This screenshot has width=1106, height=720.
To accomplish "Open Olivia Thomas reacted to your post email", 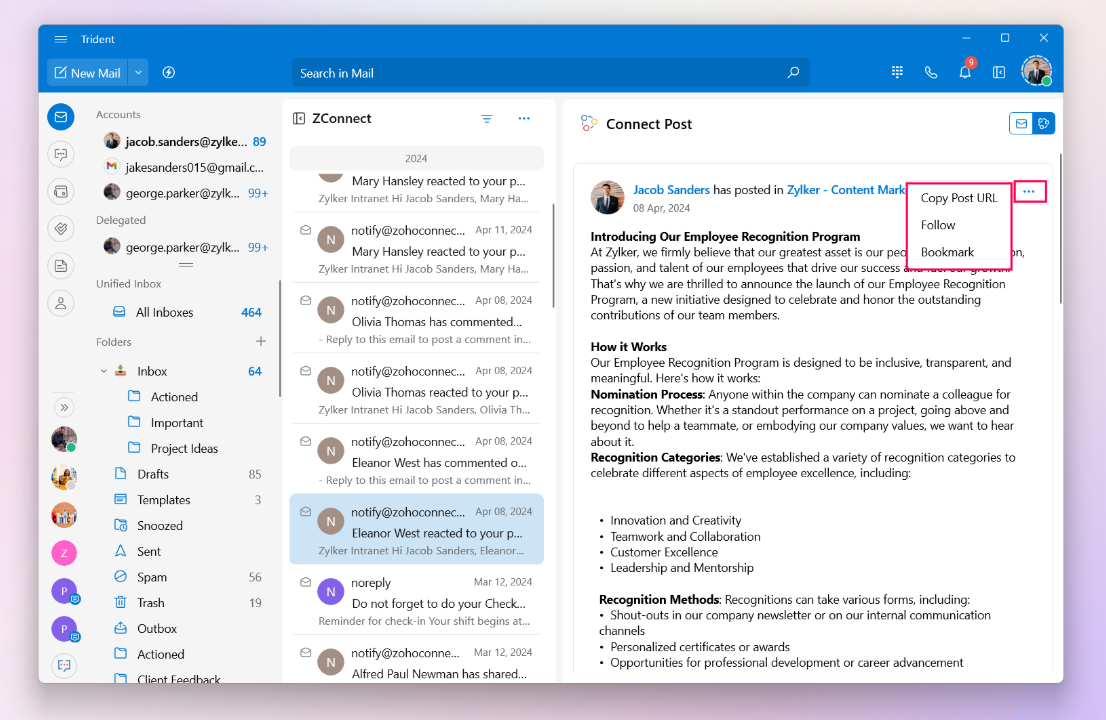I will point(416,389).
